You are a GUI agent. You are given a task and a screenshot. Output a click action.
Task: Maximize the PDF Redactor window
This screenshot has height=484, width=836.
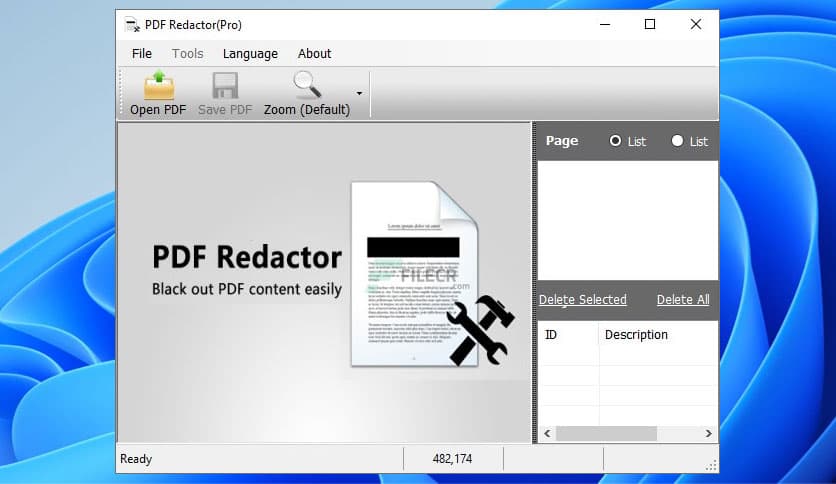[650, 25]
